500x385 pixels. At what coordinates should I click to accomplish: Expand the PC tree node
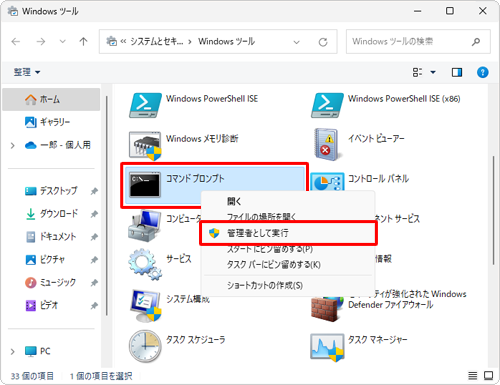pyautogui.click(x=12, y=351)
